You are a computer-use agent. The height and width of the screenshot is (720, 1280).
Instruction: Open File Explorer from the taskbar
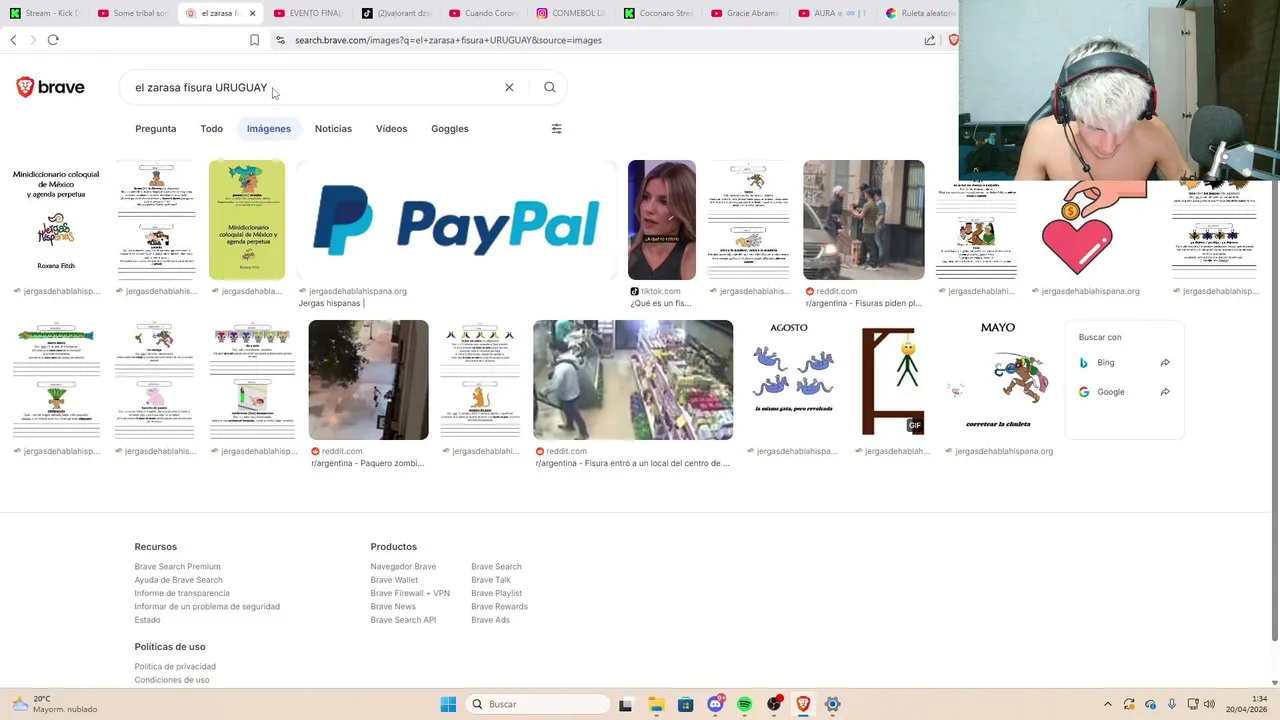tap(656, 704)
